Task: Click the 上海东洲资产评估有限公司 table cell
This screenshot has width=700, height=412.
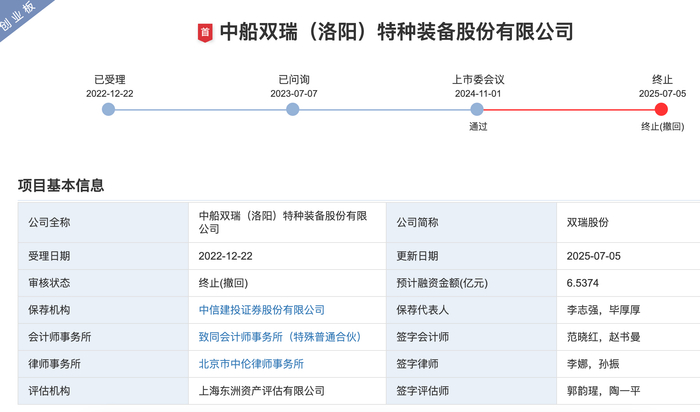Action: pyautogui.click(x=264, y=391)
